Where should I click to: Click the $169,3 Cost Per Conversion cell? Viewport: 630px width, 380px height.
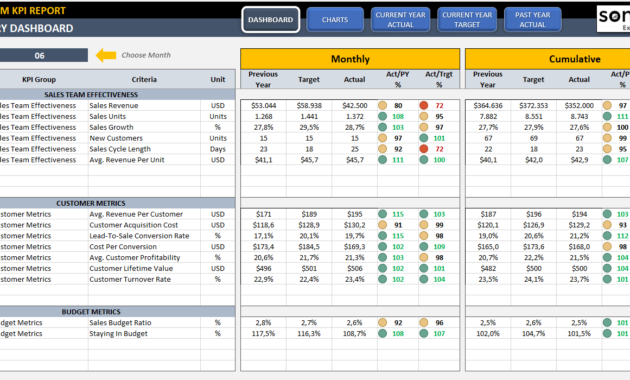click(355, 247)
